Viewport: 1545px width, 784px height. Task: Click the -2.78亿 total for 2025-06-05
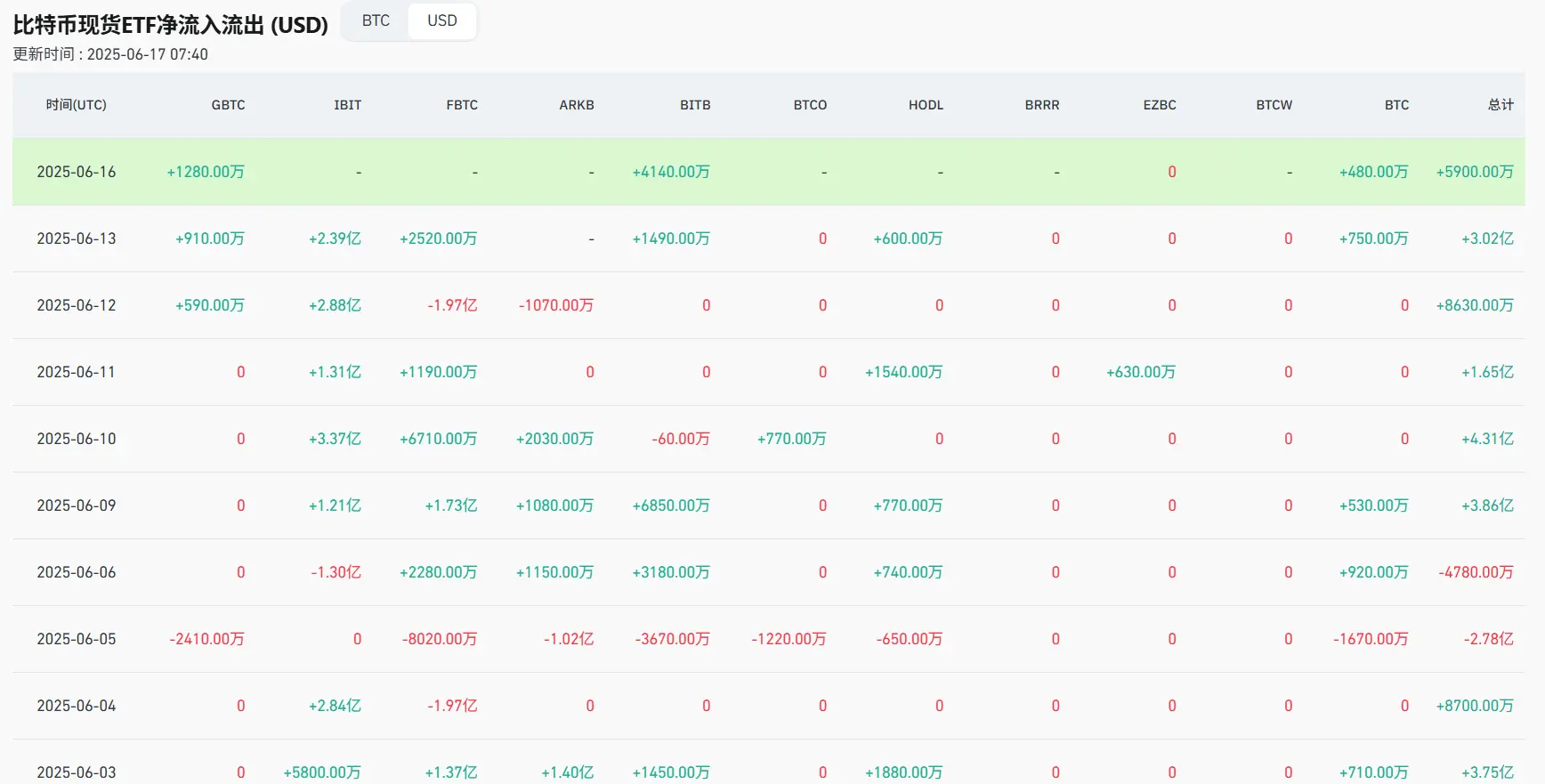tap(1489, 639)
